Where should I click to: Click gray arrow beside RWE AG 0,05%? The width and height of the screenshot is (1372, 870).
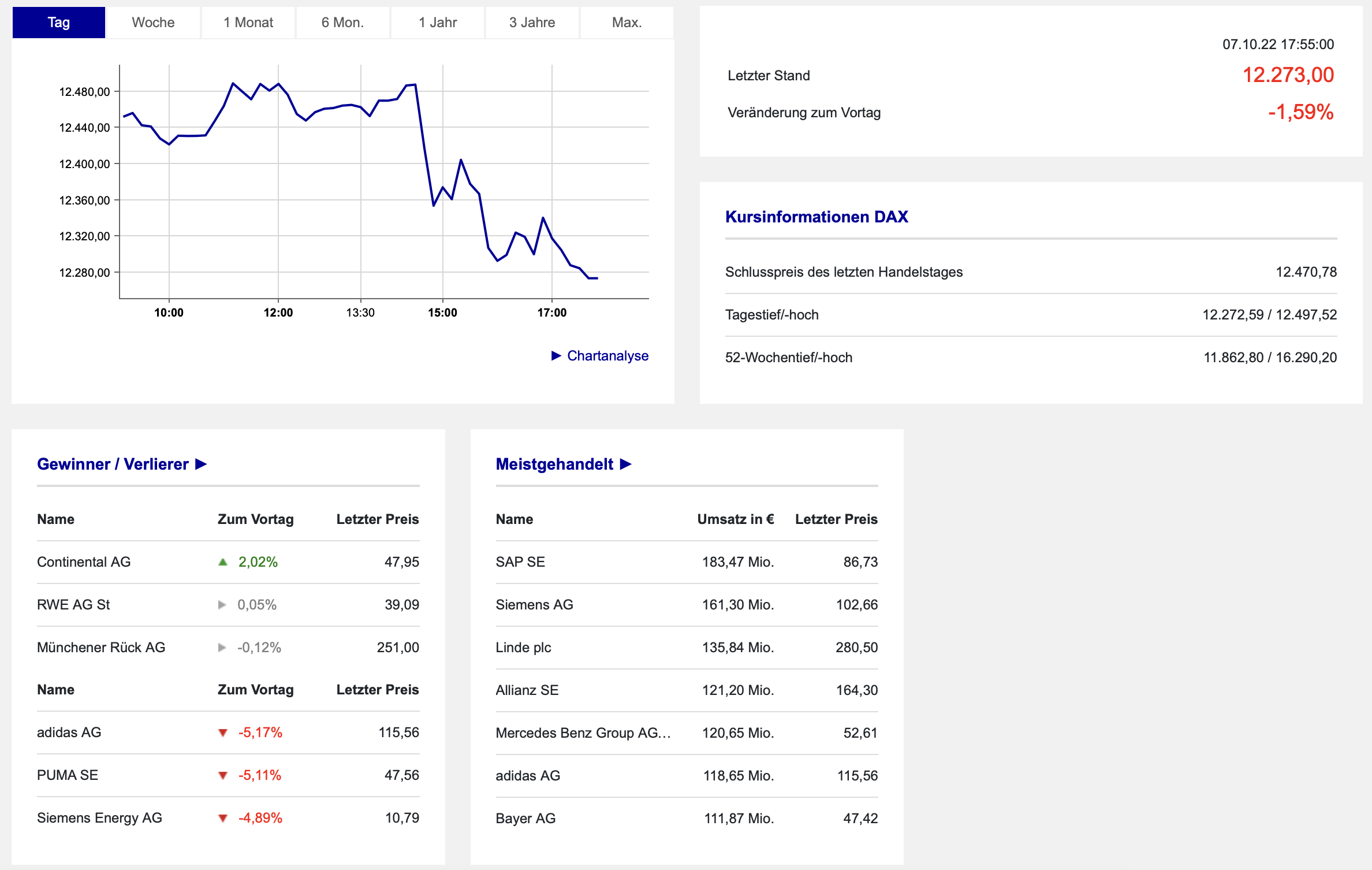point(222,605)
